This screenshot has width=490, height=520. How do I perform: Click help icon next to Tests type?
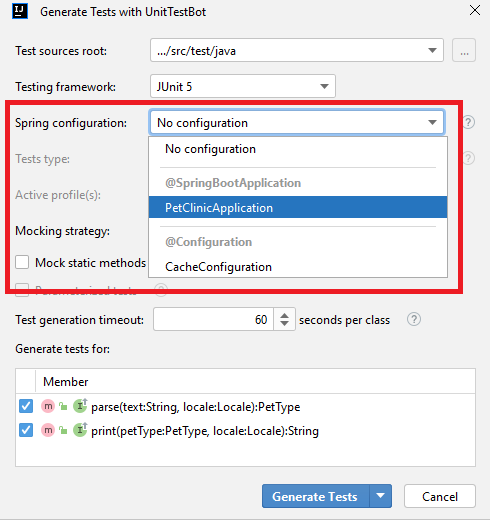(x=468, y=158)
